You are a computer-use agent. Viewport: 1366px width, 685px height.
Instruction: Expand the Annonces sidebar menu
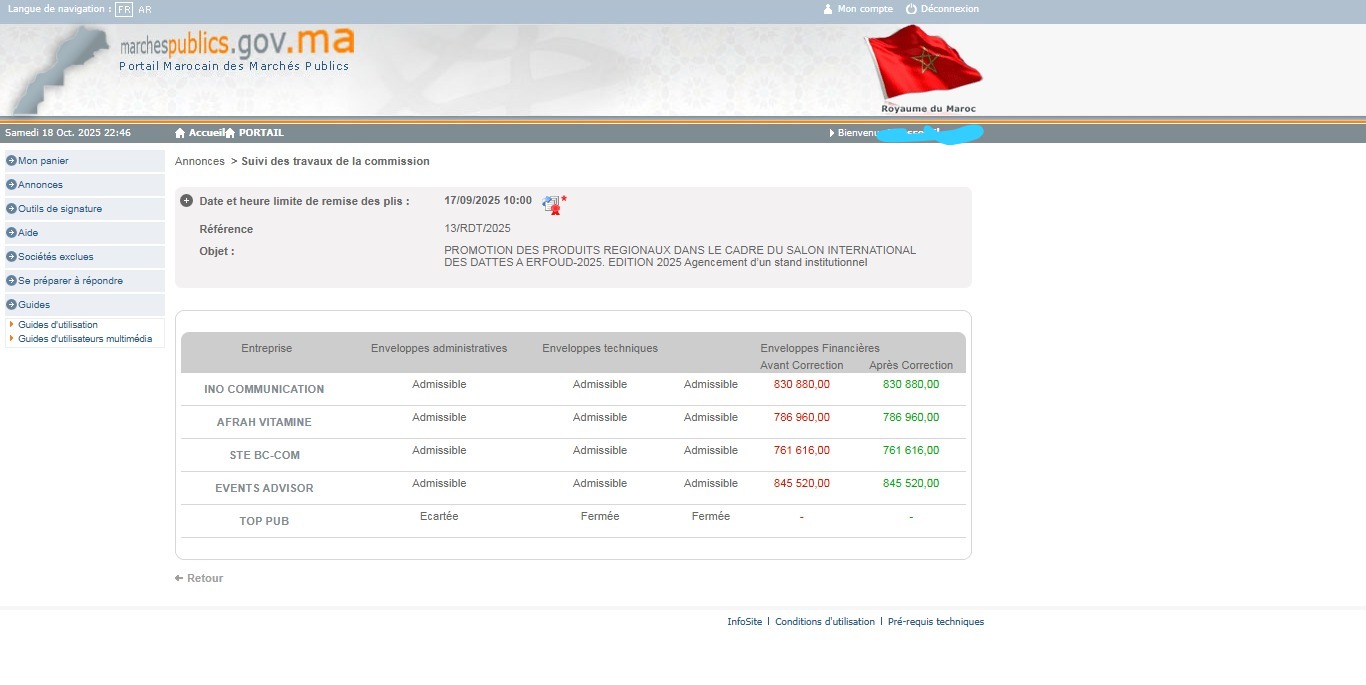coord(40,185)
